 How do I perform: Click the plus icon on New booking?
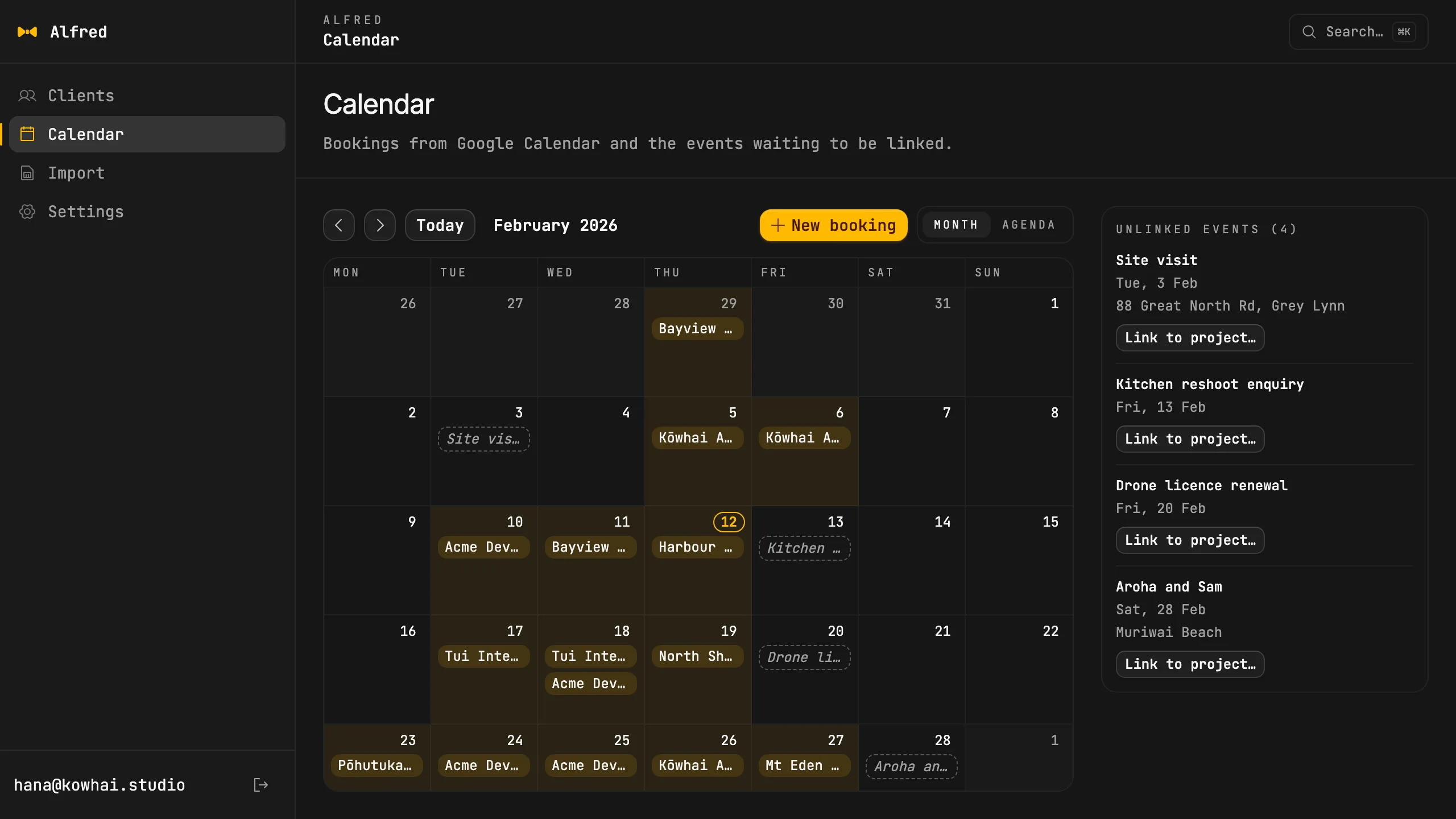coord(777,225)
